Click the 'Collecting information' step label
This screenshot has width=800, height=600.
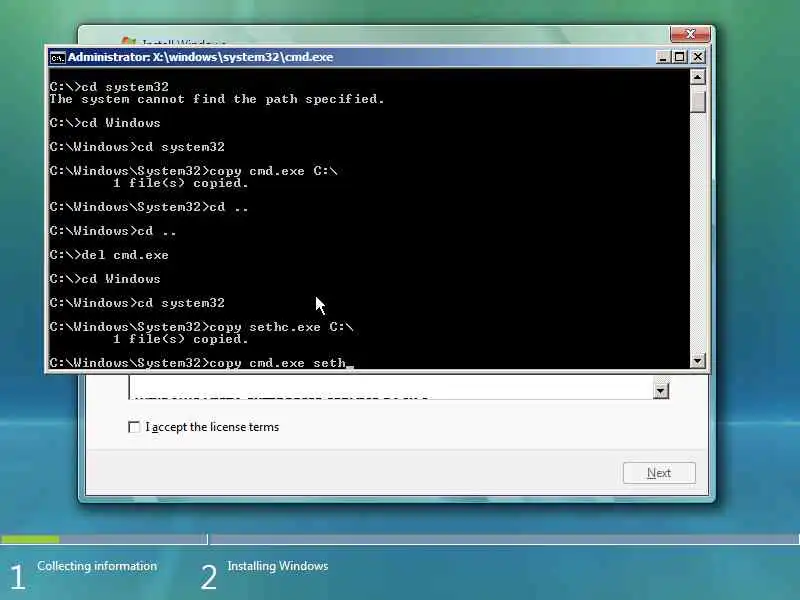coord(97,566)
